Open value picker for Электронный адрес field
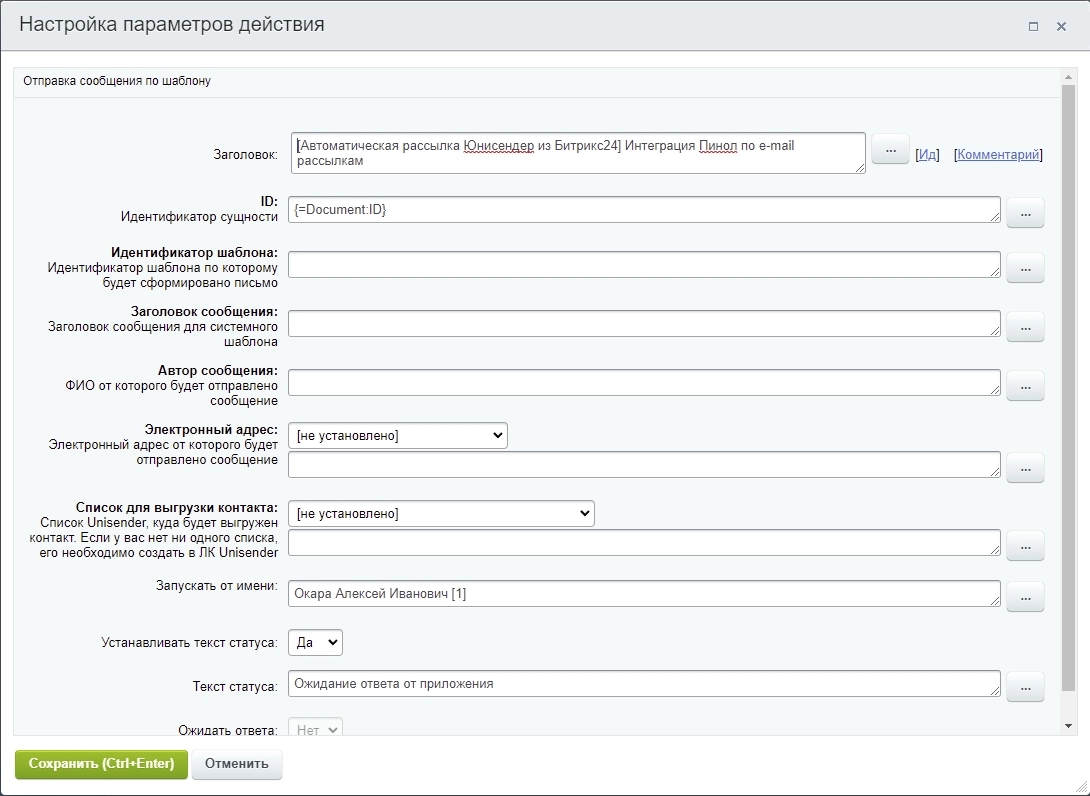Viewport: 1090px width, 796px height. [1025, 467]
